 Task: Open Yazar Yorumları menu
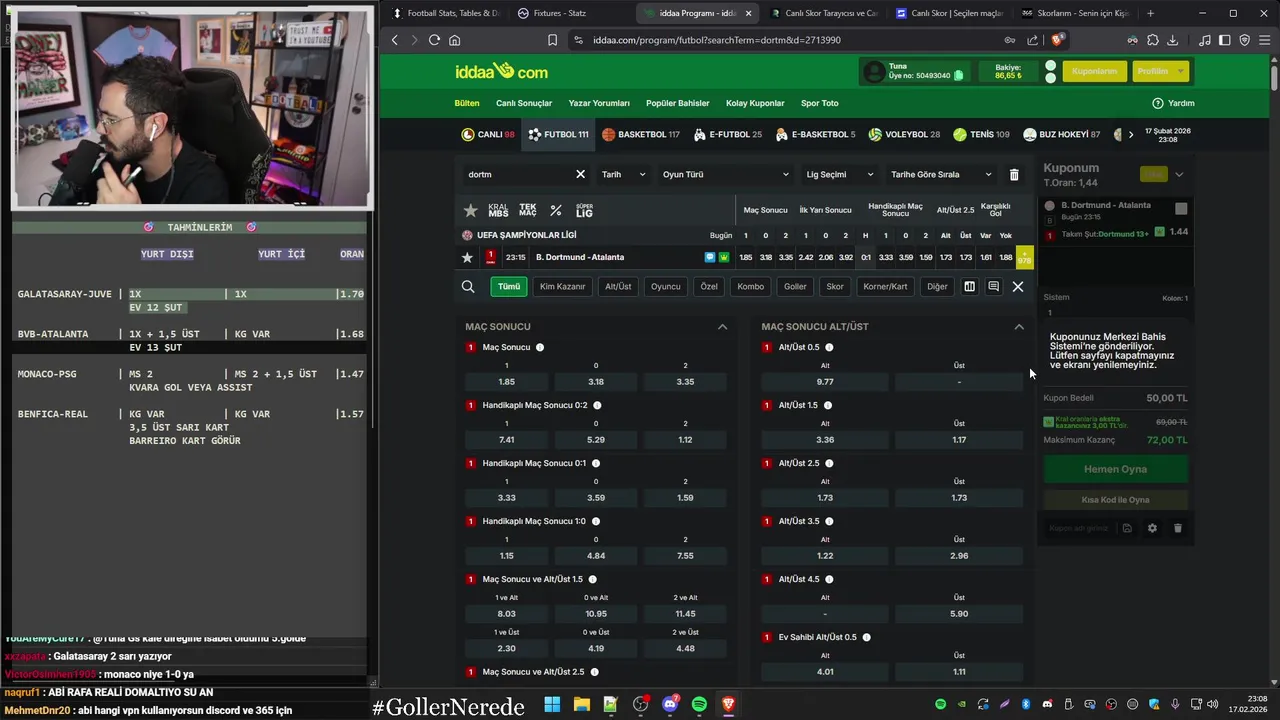click(x=599, y=103)
